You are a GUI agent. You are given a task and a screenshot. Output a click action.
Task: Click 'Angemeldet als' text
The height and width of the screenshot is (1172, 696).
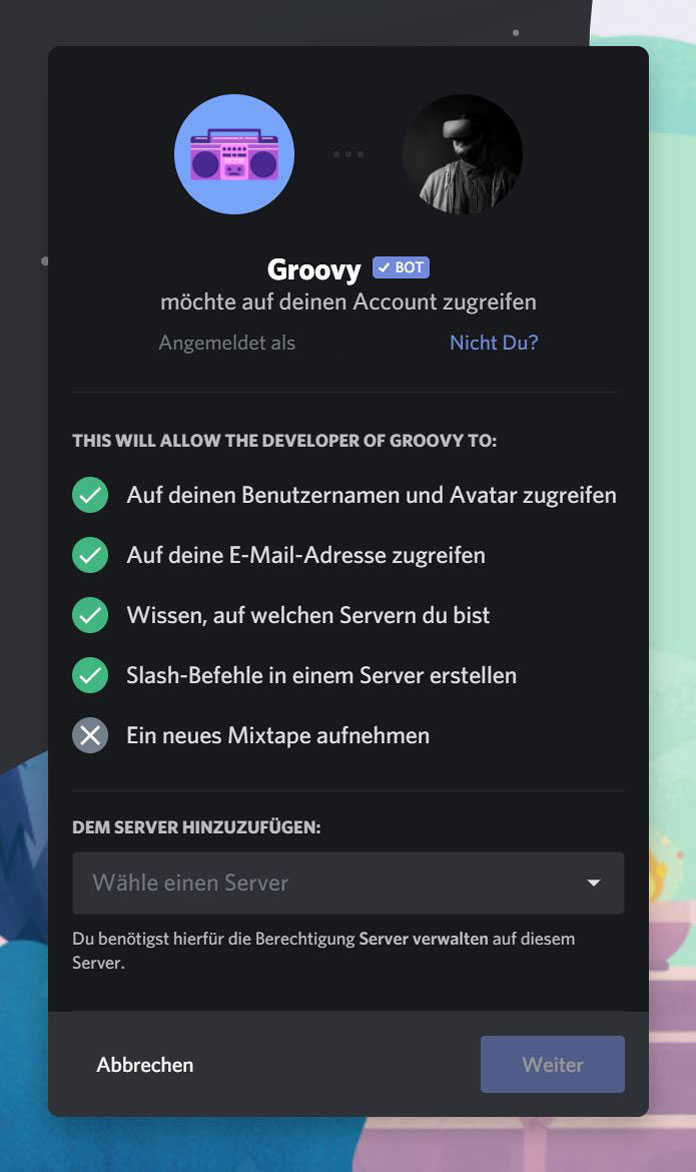pos(227,342)
